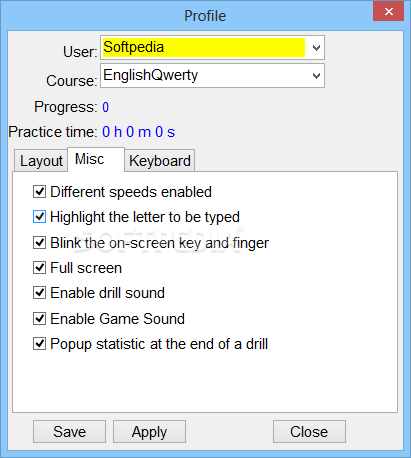Uncheck Highlight the letter to be typed

(x=39, y=217)
